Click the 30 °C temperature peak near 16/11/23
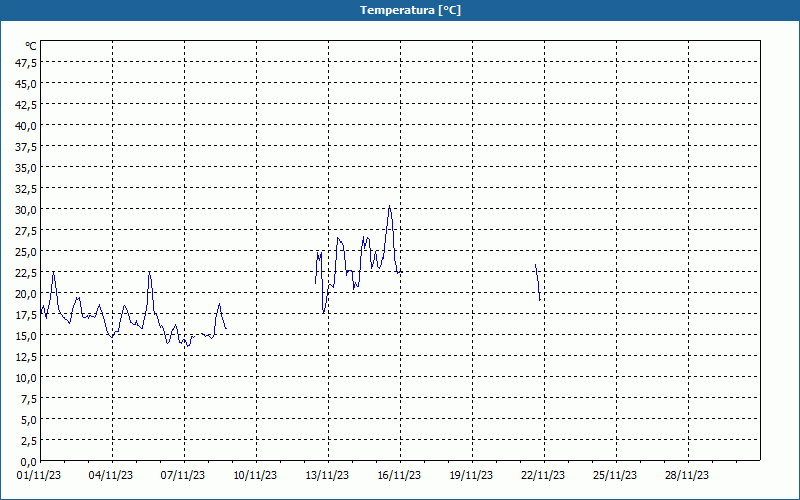800x500 pixels. pos(389,207)
